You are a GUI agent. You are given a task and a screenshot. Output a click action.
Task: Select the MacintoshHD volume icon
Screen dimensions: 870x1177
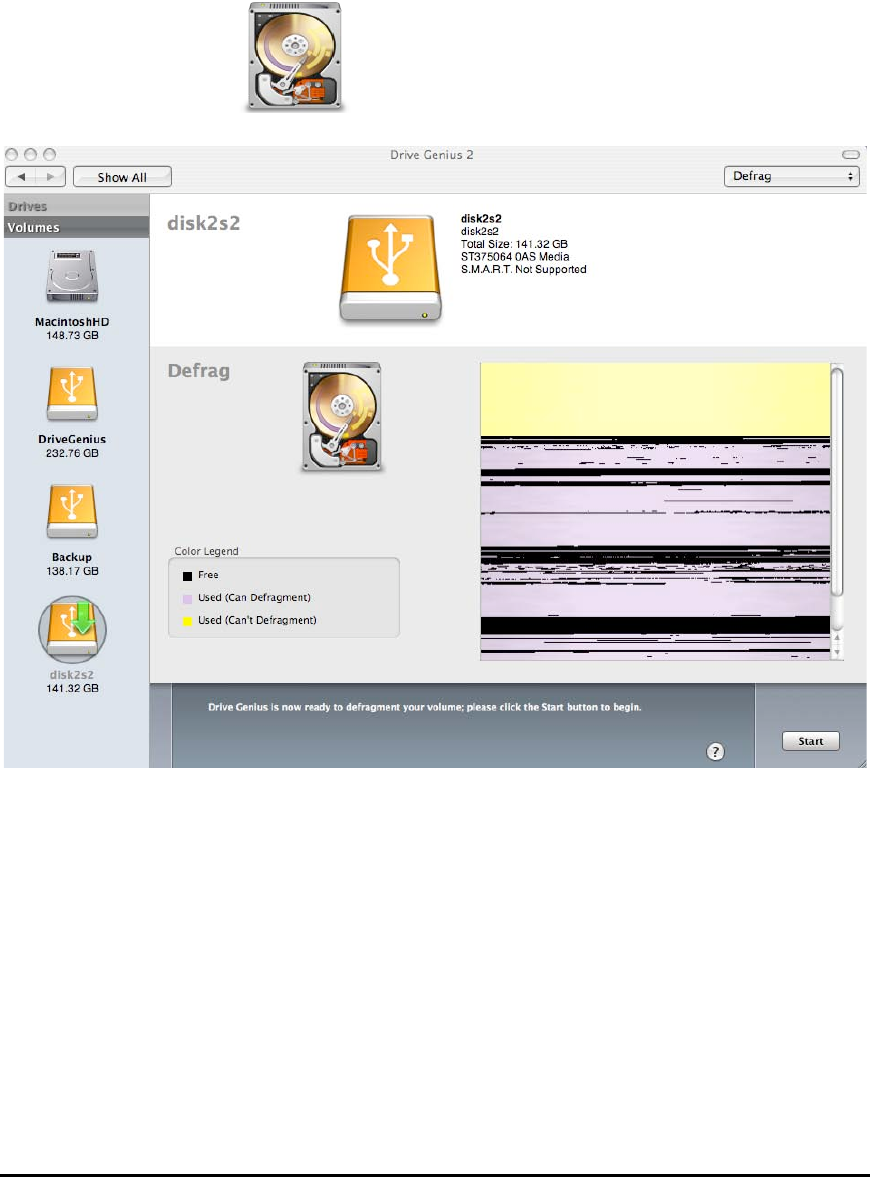pyautogui.click(x=72, y=276)
